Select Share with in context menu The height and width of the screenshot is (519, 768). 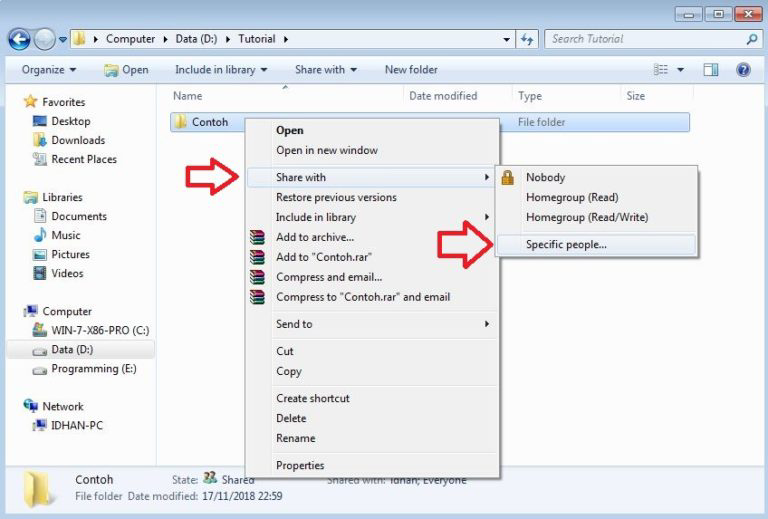372,177
